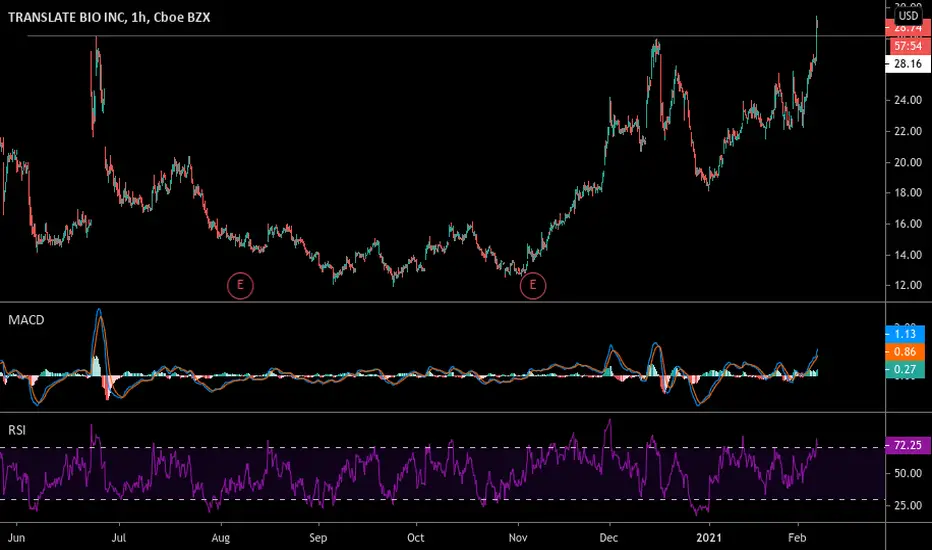Click the 12.00 price axis label
Image resolution: width=932 pixels, height=550 pixels.
pyautogui.click(x=908, y=285)
